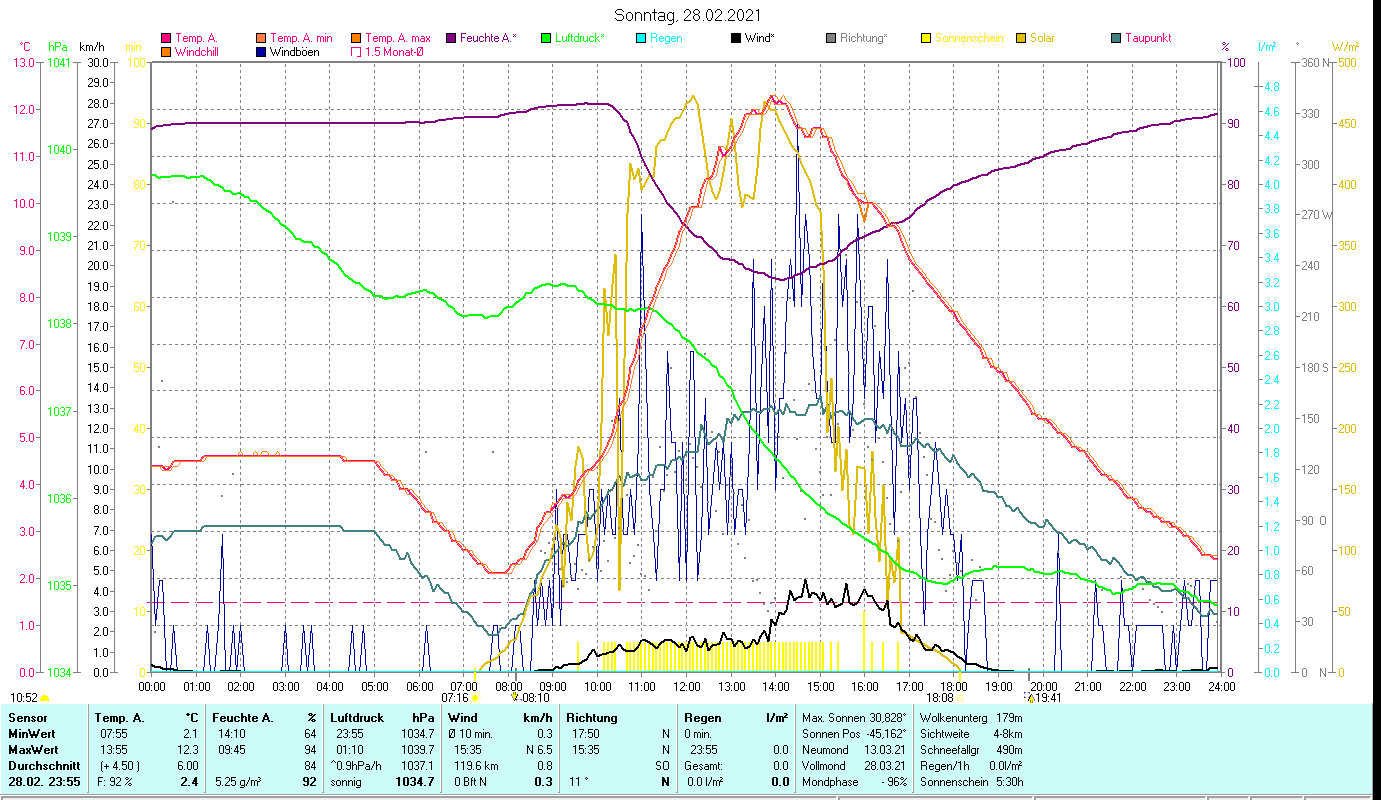
Task: Select the dark blue Windböen legend marker
Action: click(262, 52)
